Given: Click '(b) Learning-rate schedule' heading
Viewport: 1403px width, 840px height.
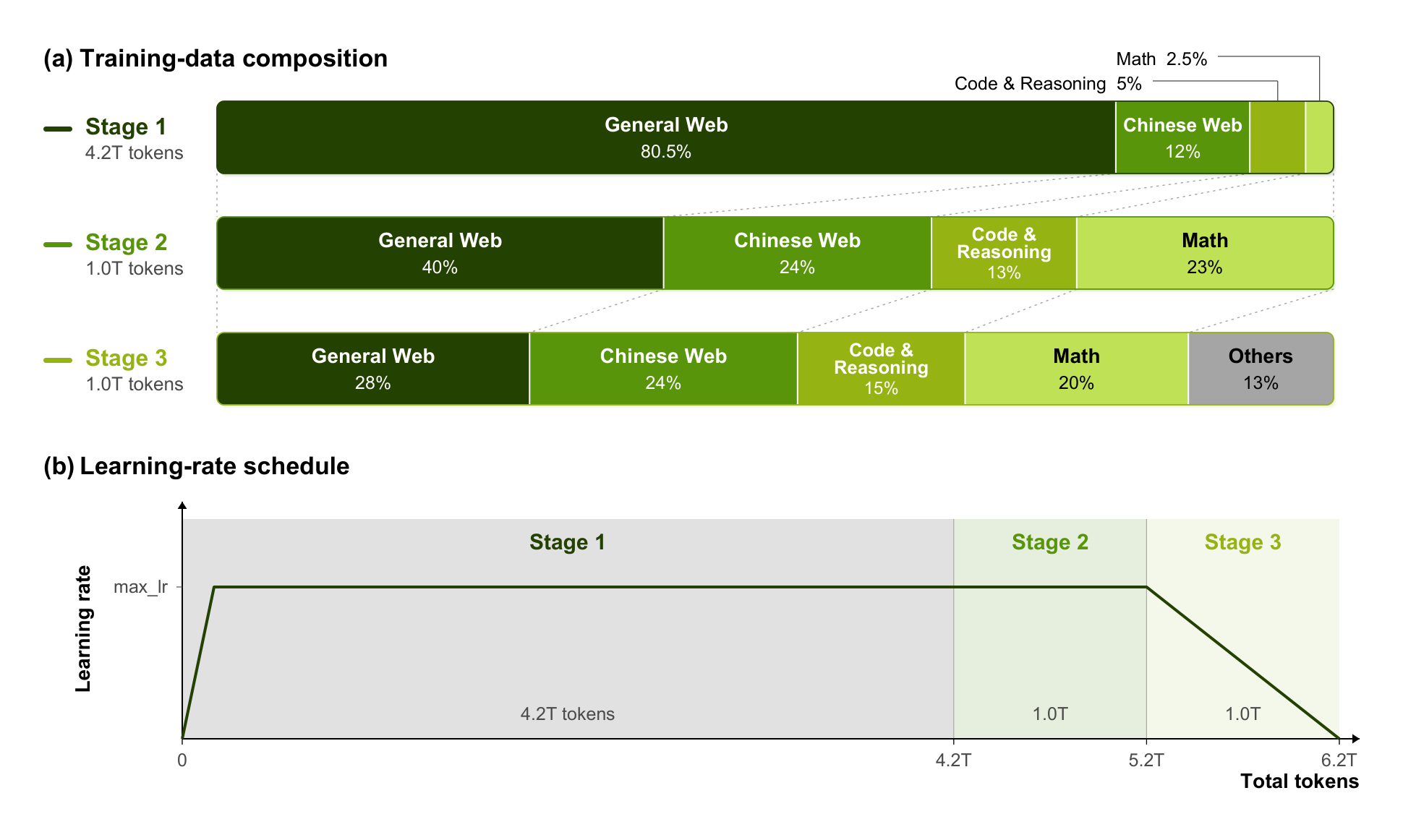Looking at the screenshot, I should [x=196, y=466].
